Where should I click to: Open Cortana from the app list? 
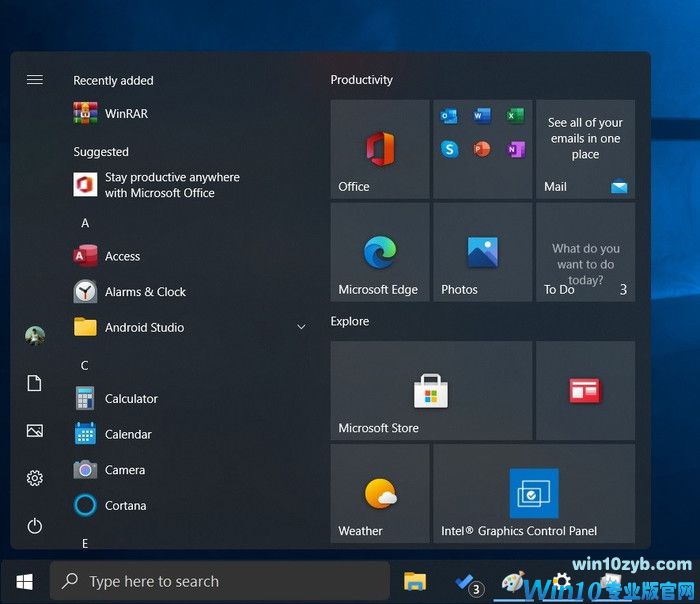tap(125, 506)
